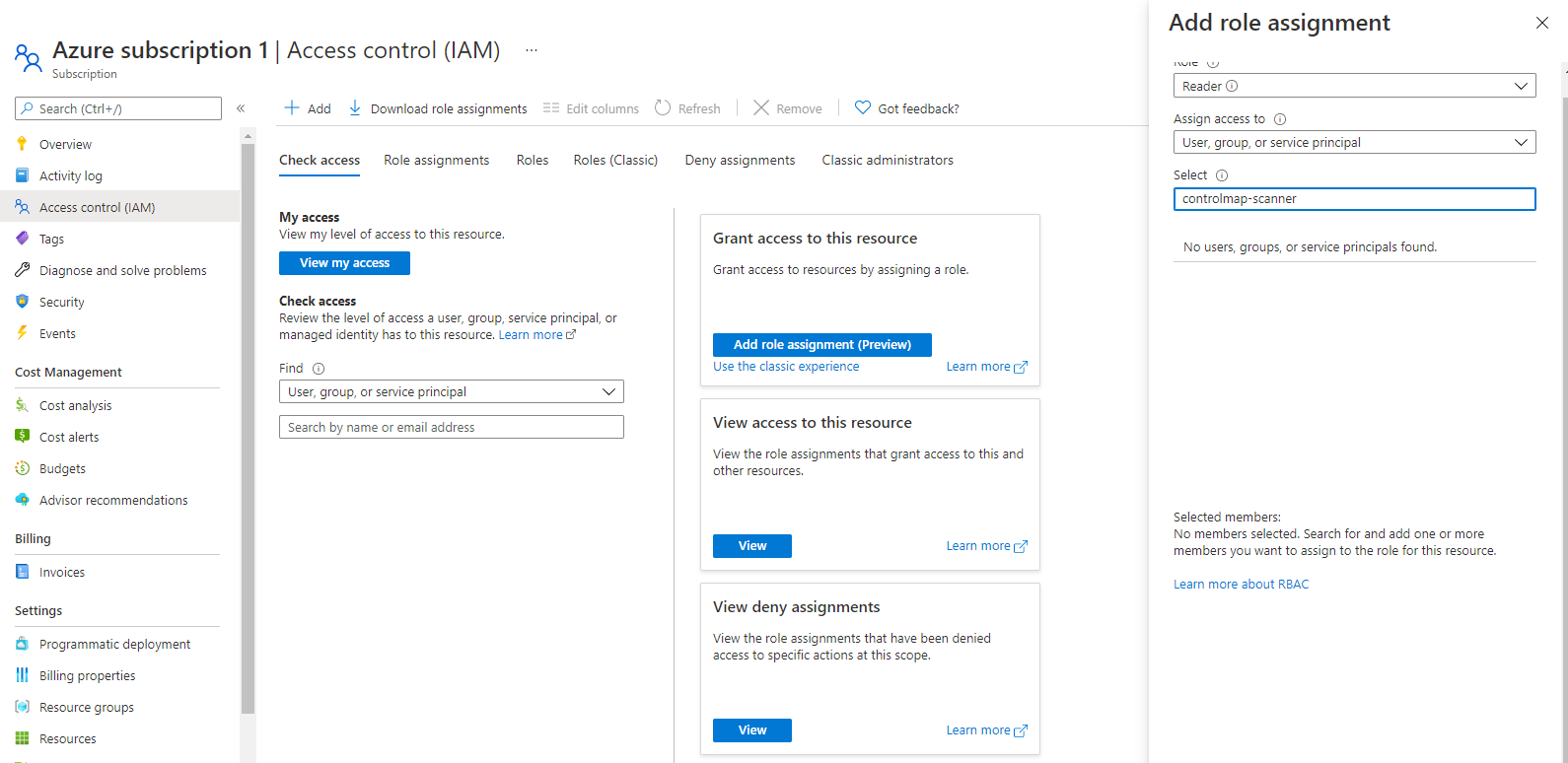
Task: Click Learn more link under Check access
Action: [536, 335]
